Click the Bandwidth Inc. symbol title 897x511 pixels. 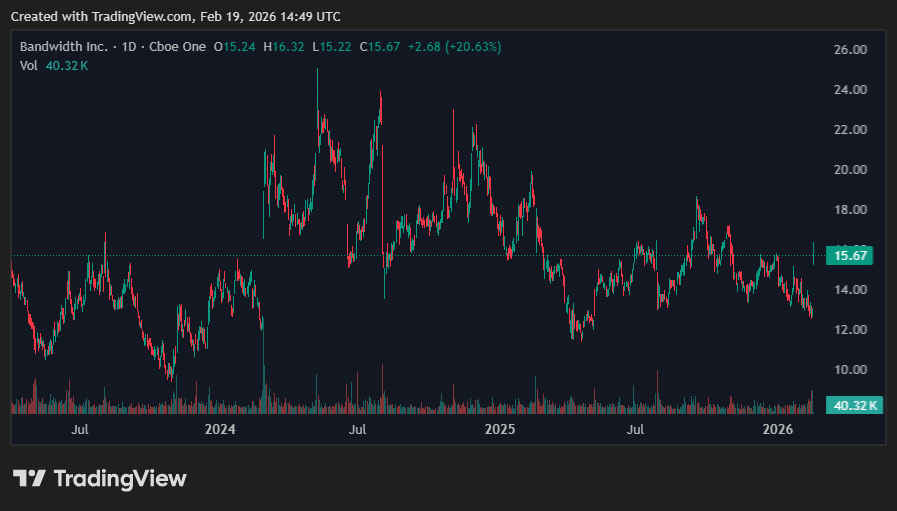coord(63,47)
